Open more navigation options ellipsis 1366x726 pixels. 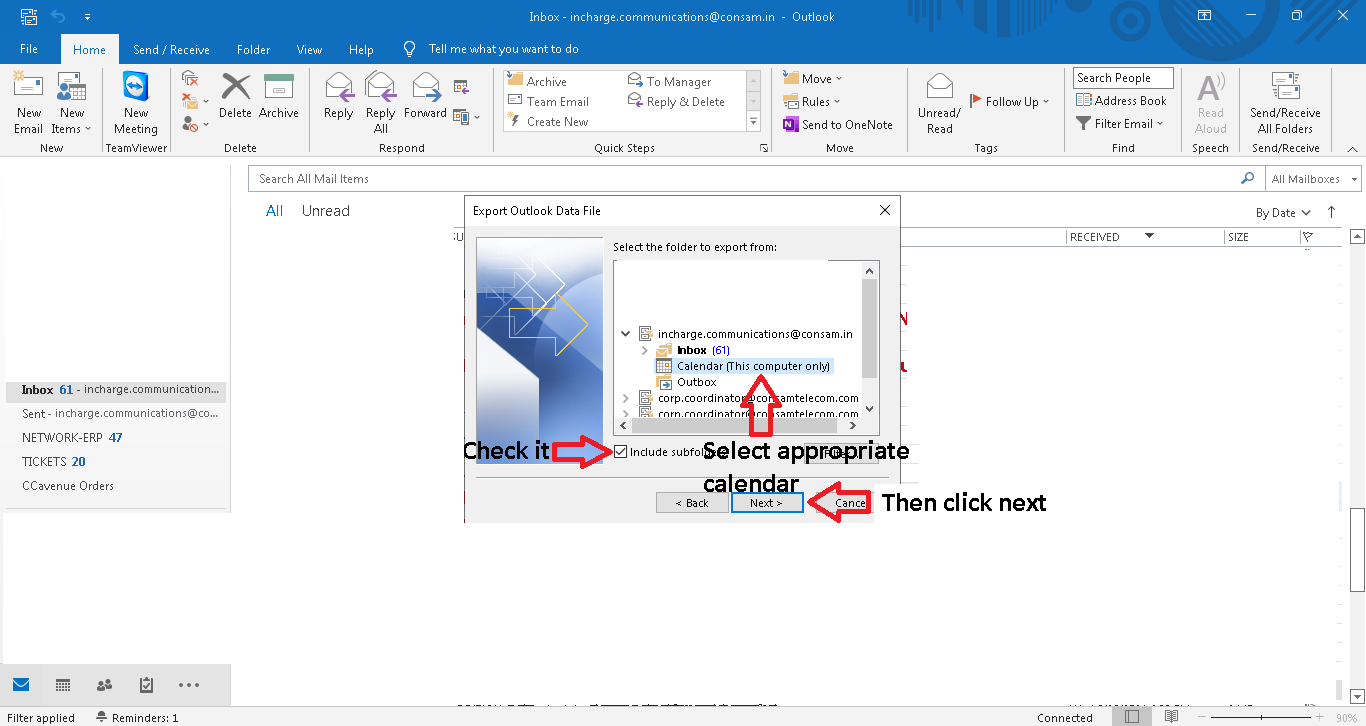coord(189,685)
